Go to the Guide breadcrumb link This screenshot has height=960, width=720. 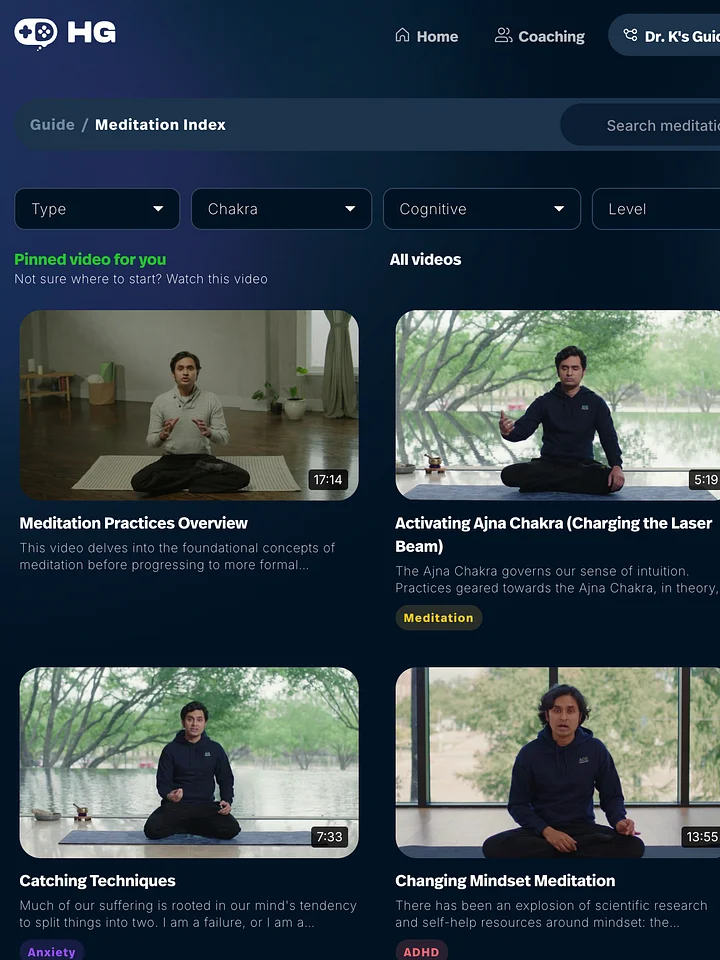pyautogui.click(x=52, y=125)
